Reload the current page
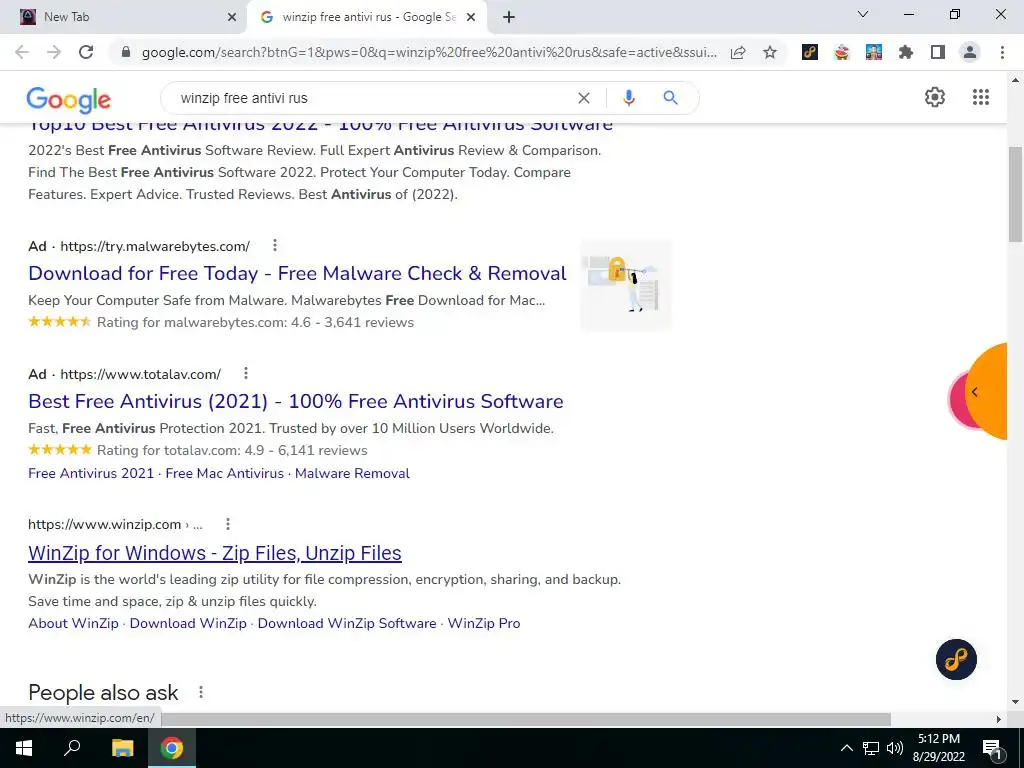Image resolution: width=1024 pixels, height=768 pixels. tap(86, 52)
